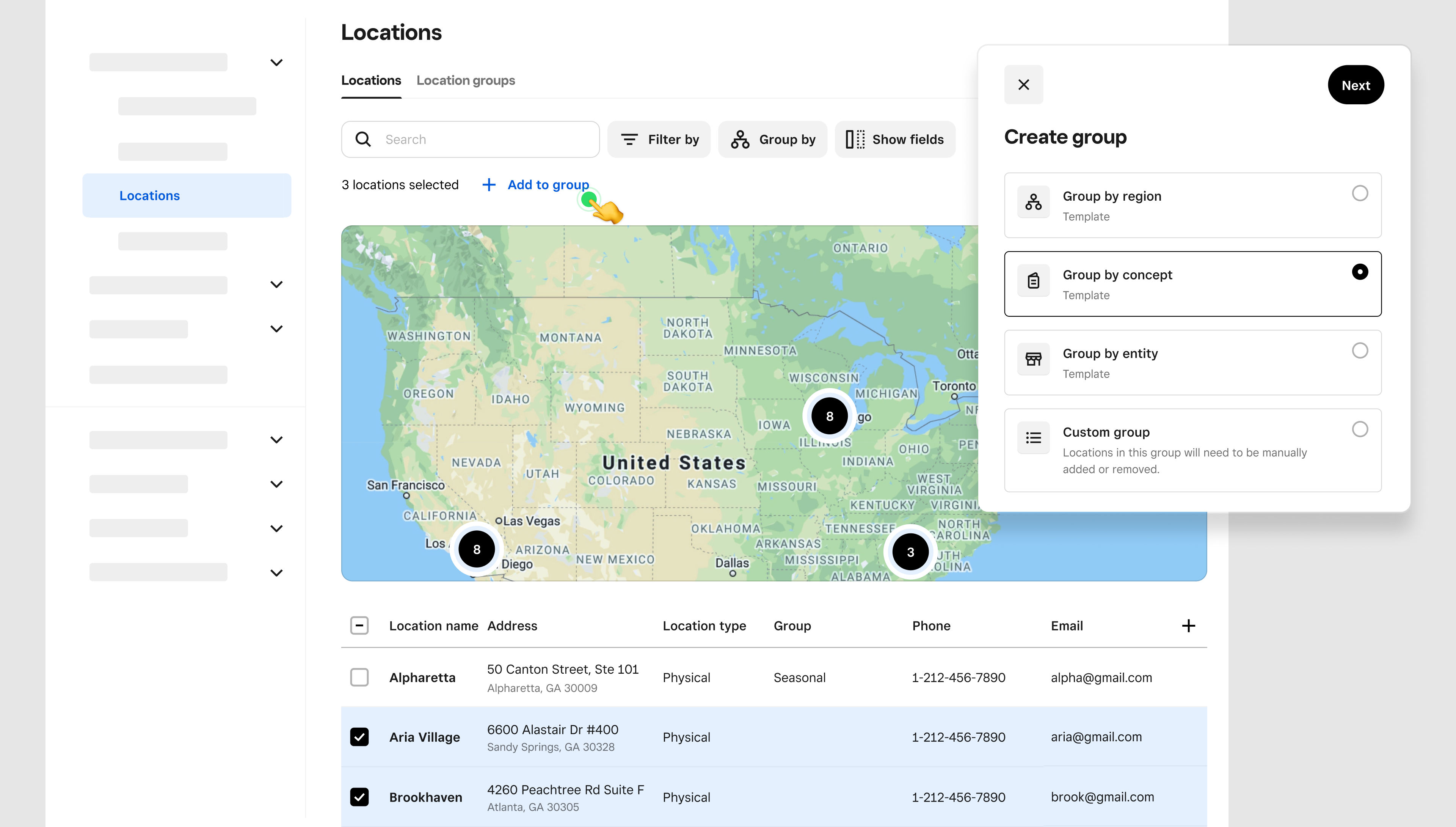Toggle the select-all header checkbox
Viewport: 1456px width, 827px height.
pos(359,625)
